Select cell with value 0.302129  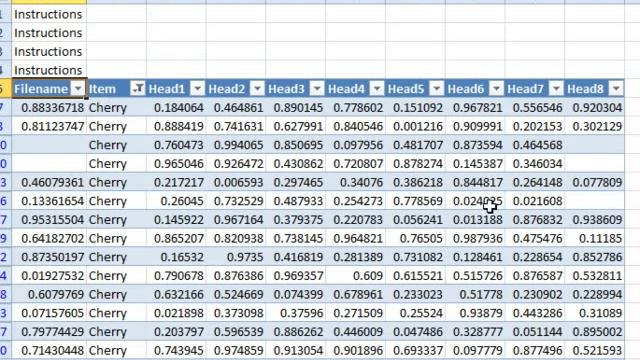click(595, 126)
